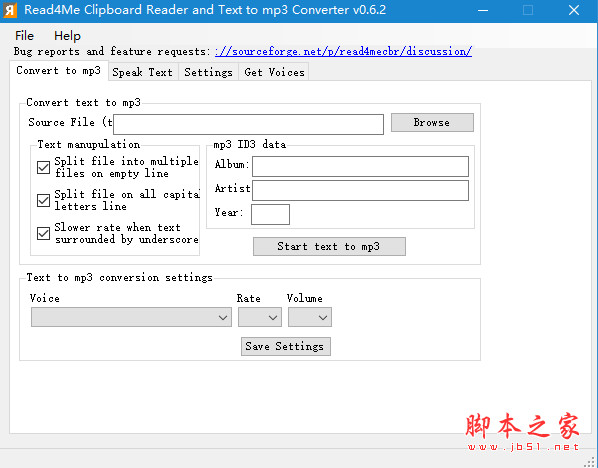Click the Year text field
Viewport: 598px width, 468px height.
point(270,214)
